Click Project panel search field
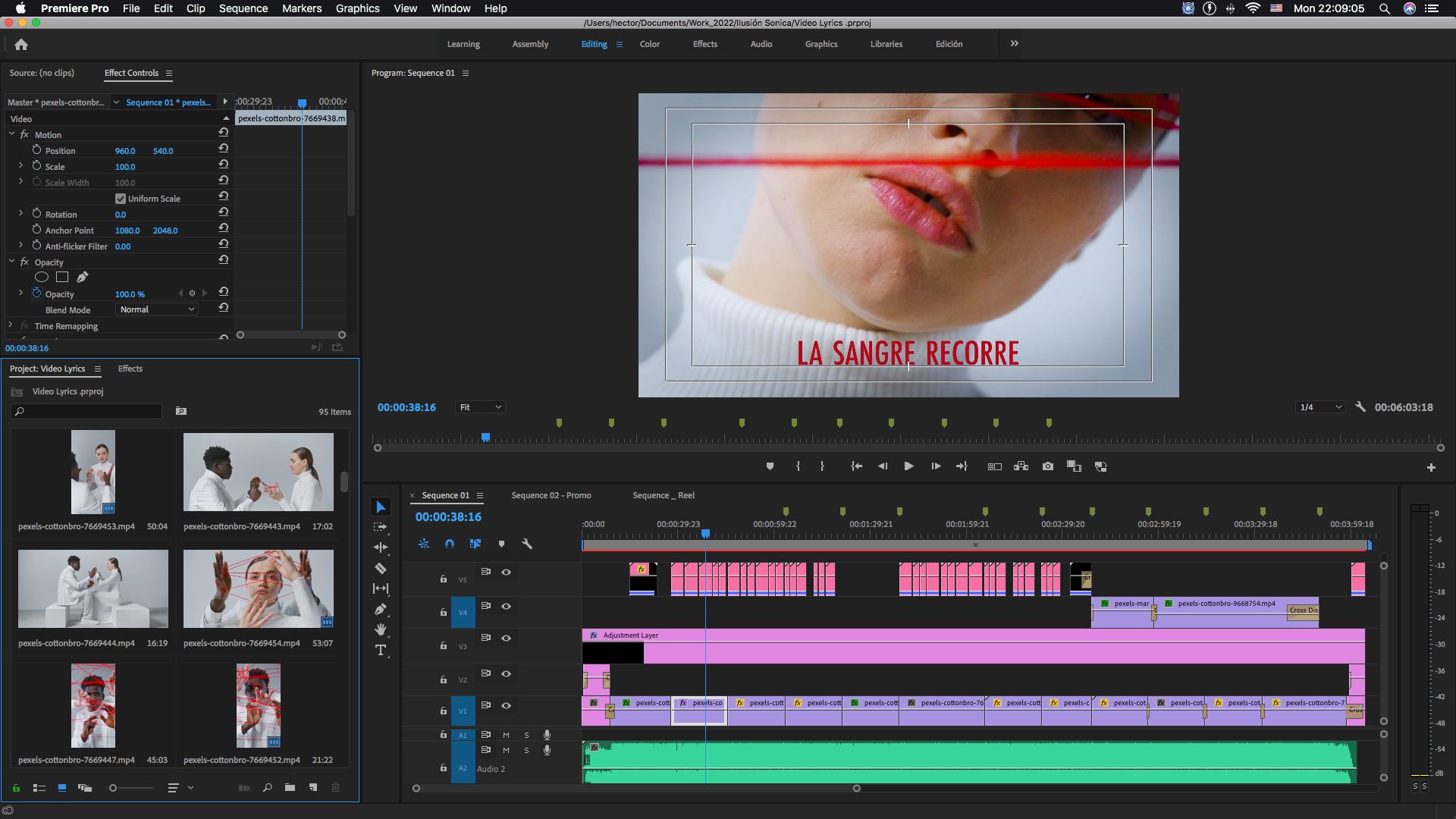The image size is (1456, 819). click(87, 411)
